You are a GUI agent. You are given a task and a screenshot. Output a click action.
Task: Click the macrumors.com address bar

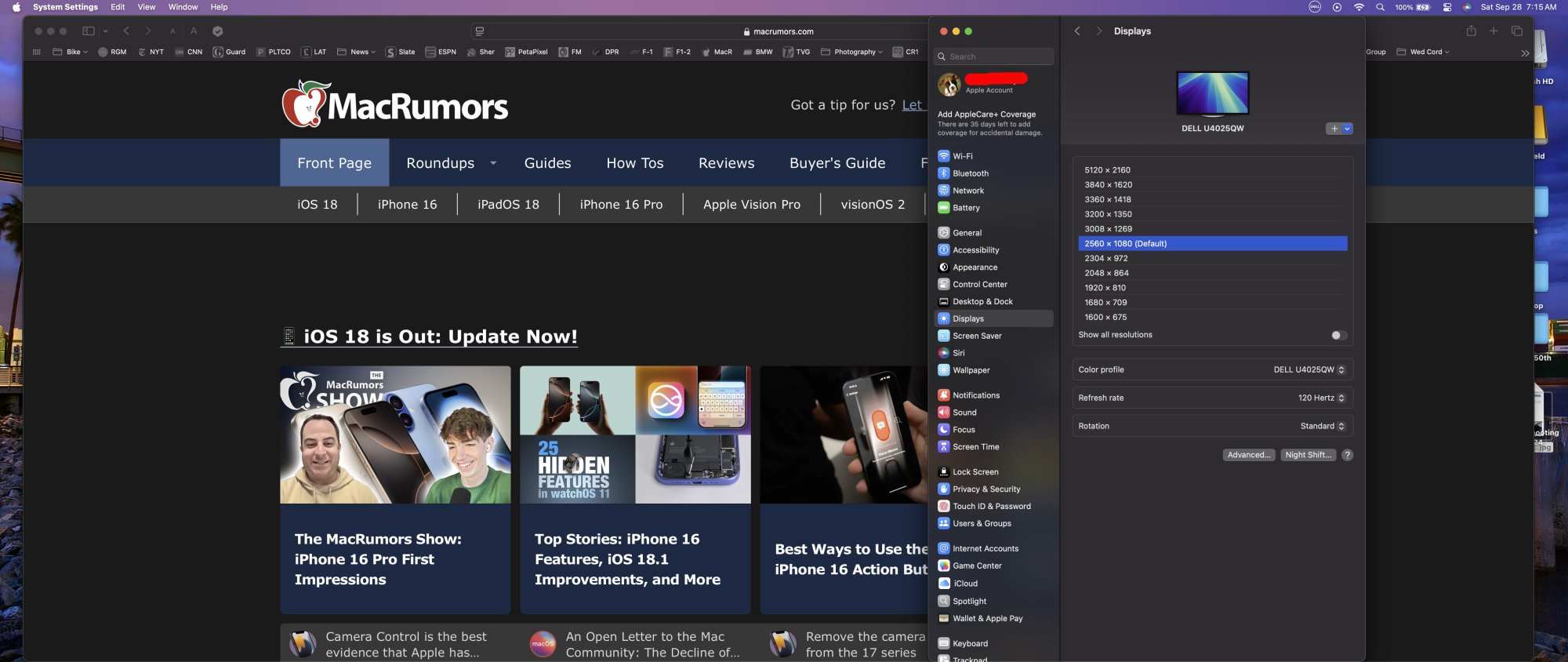point(778,31)
